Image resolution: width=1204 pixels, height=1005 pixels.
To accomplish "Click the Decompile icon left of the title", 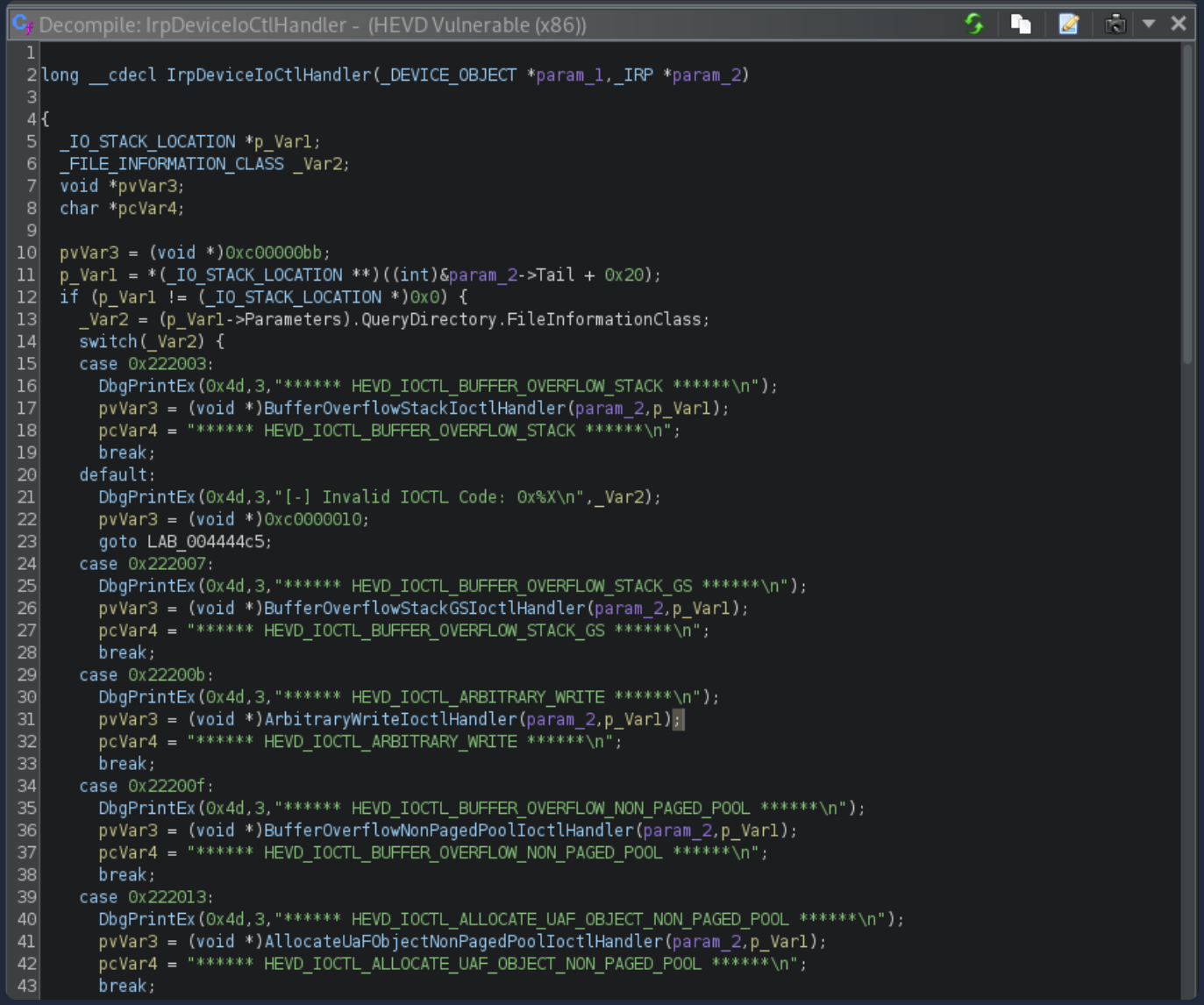I will coord(23,25).
